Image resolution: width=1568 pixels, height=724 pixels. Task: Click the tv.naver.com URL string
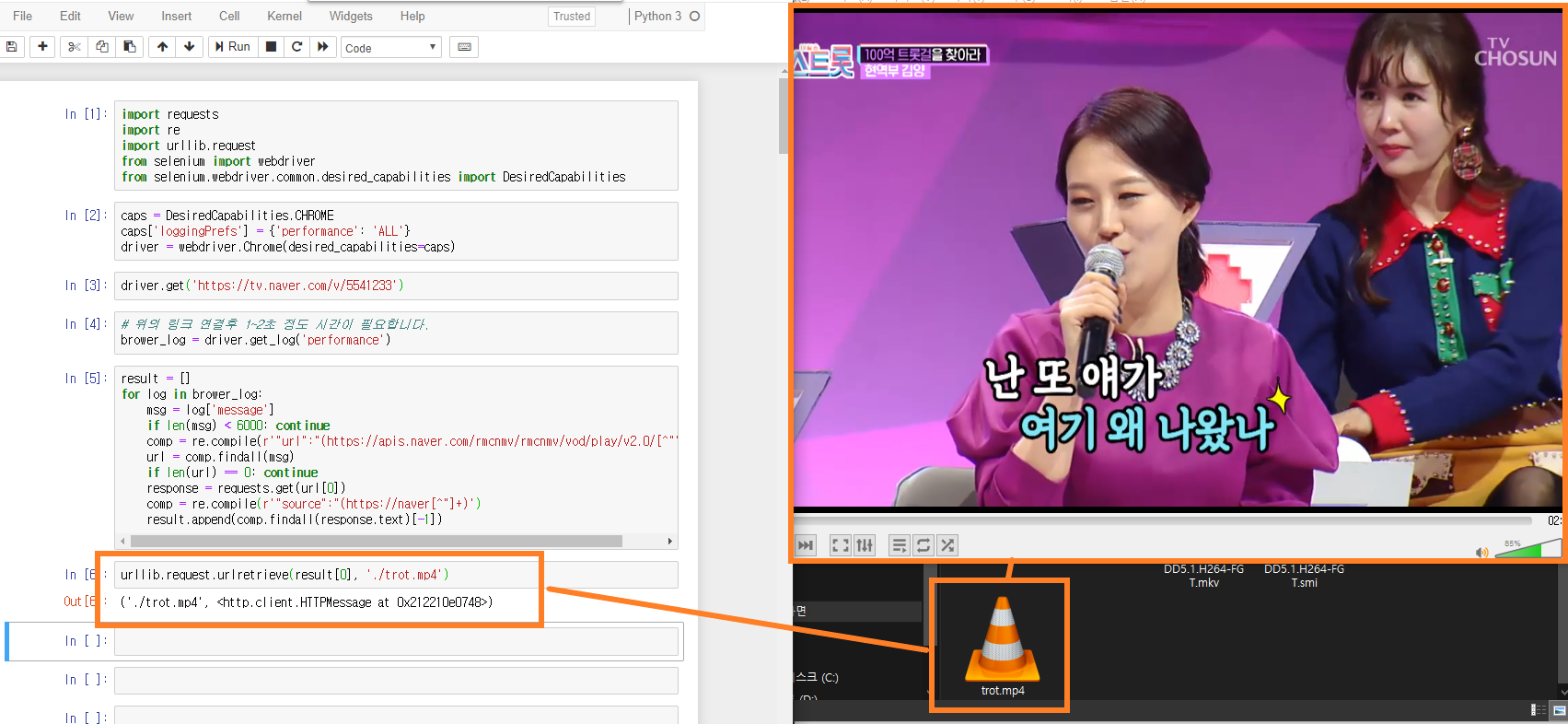[x=295, y=286]
